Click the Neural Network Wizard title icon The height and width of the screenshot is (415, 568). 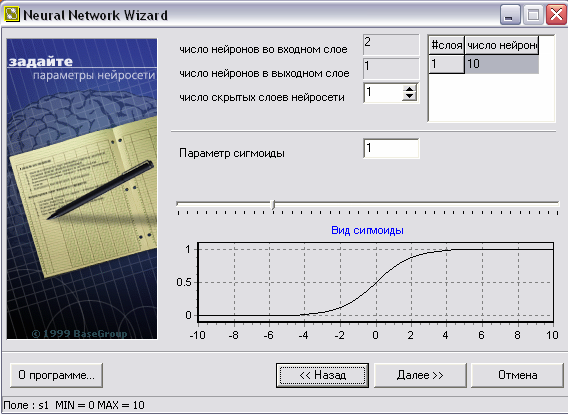pos(11,15)
